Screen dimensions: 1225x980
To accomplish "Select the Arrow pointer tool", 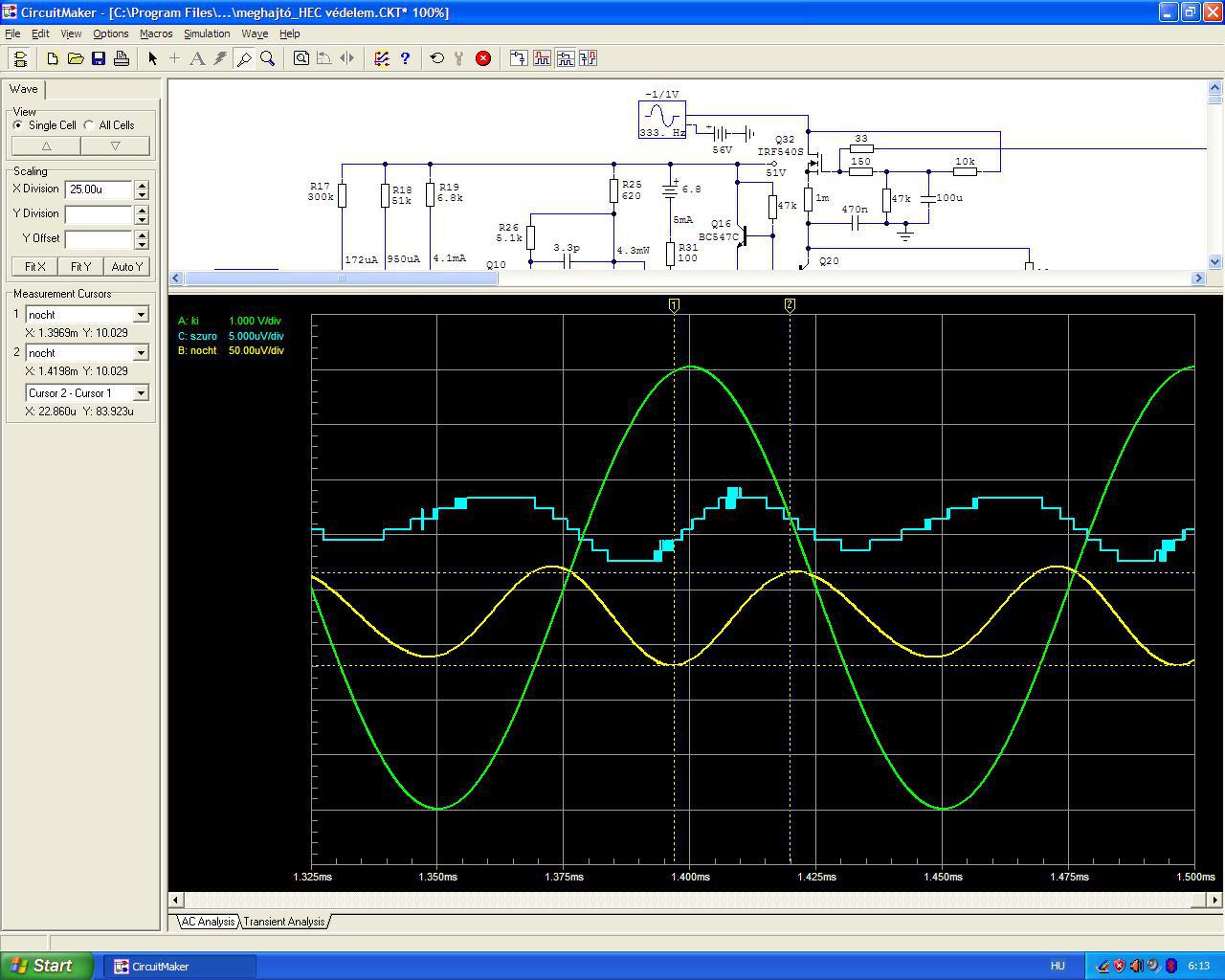I will point(152,58).
